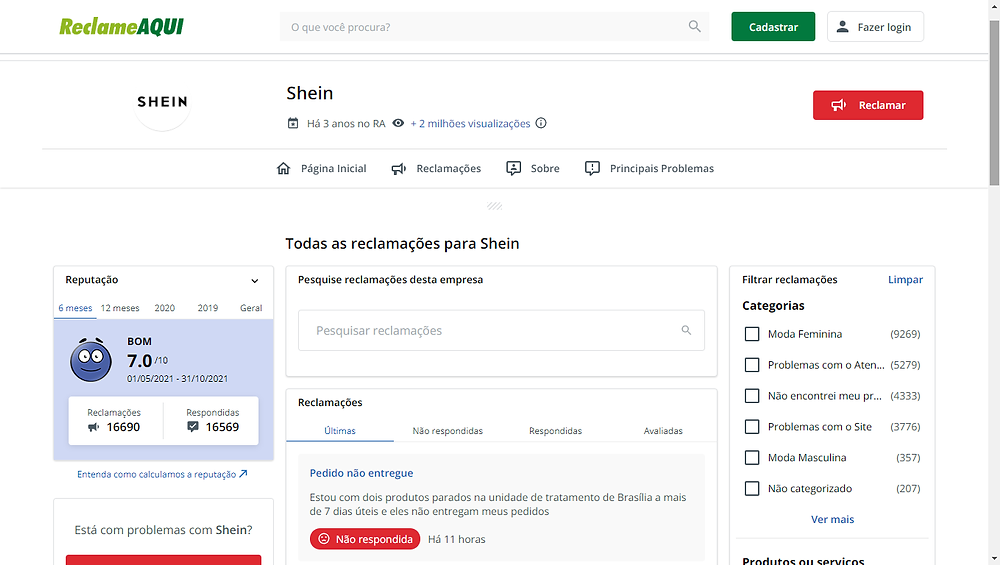Focus the 'O que você procura?' search field

click(494, 27)
